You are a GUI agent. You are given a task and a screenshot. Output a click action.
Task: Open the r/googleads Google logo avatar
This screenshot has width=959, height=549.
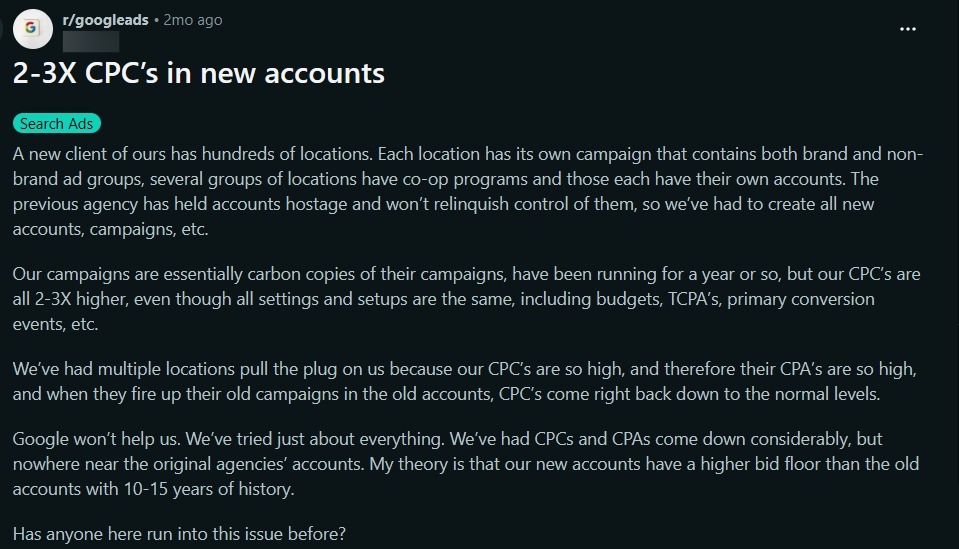coord(32,28)
